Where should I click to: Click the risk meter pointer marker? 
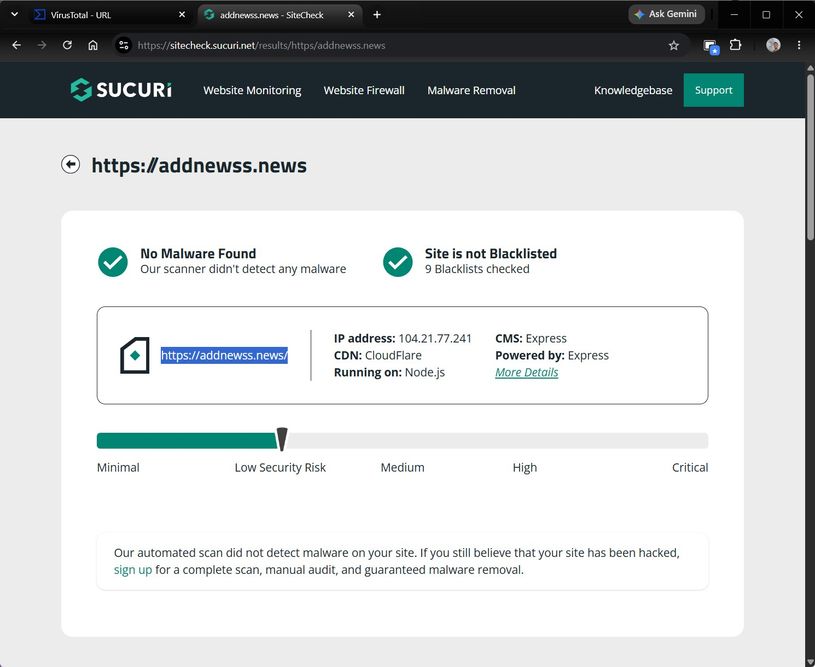tap(282, 439)
